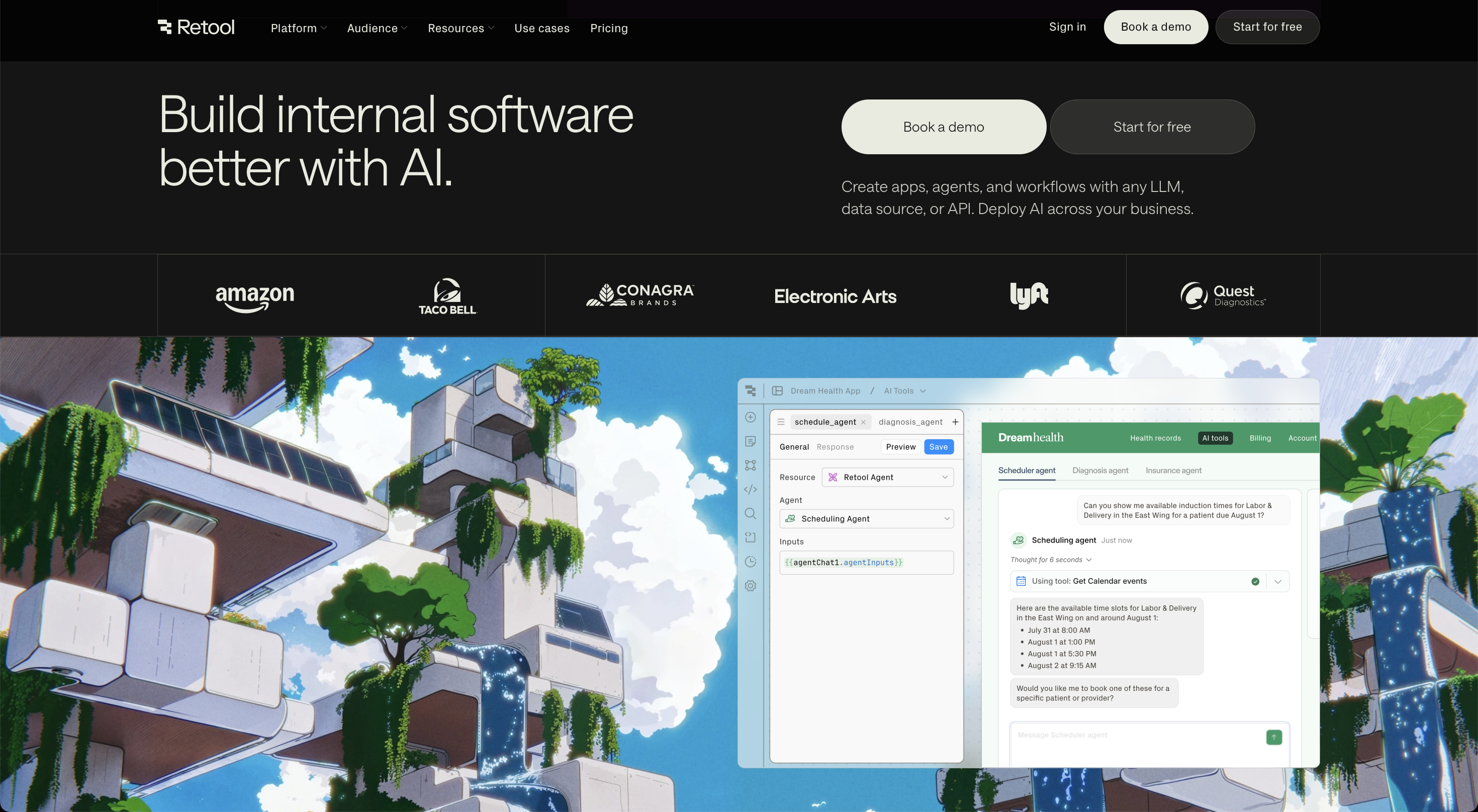Click the Retool Agent purple resource icon
This screenshot has height=812, width=1478.
click(x=833, y=478)
